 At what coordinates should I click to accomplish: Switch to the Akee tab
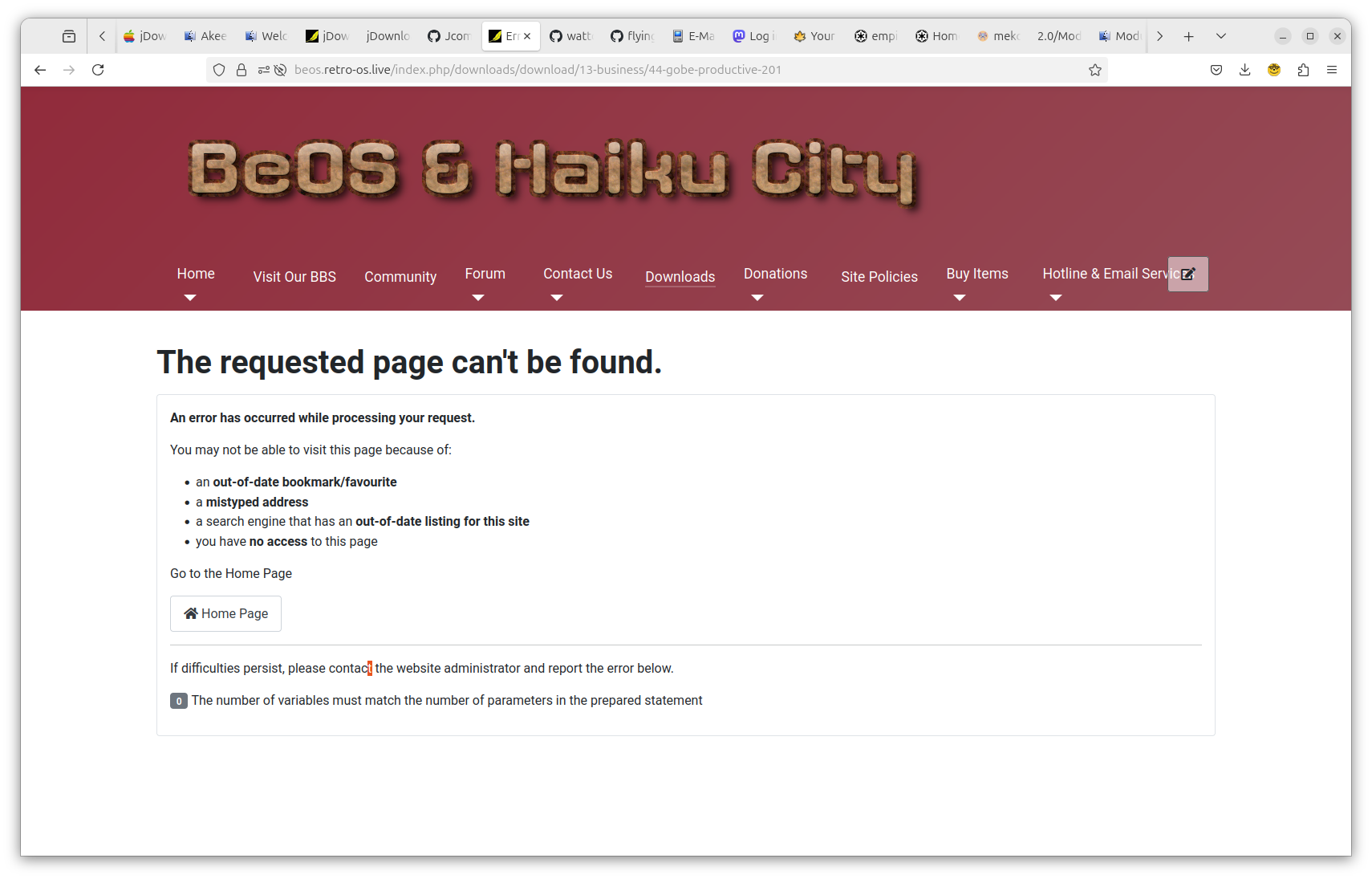click(205, 36)
